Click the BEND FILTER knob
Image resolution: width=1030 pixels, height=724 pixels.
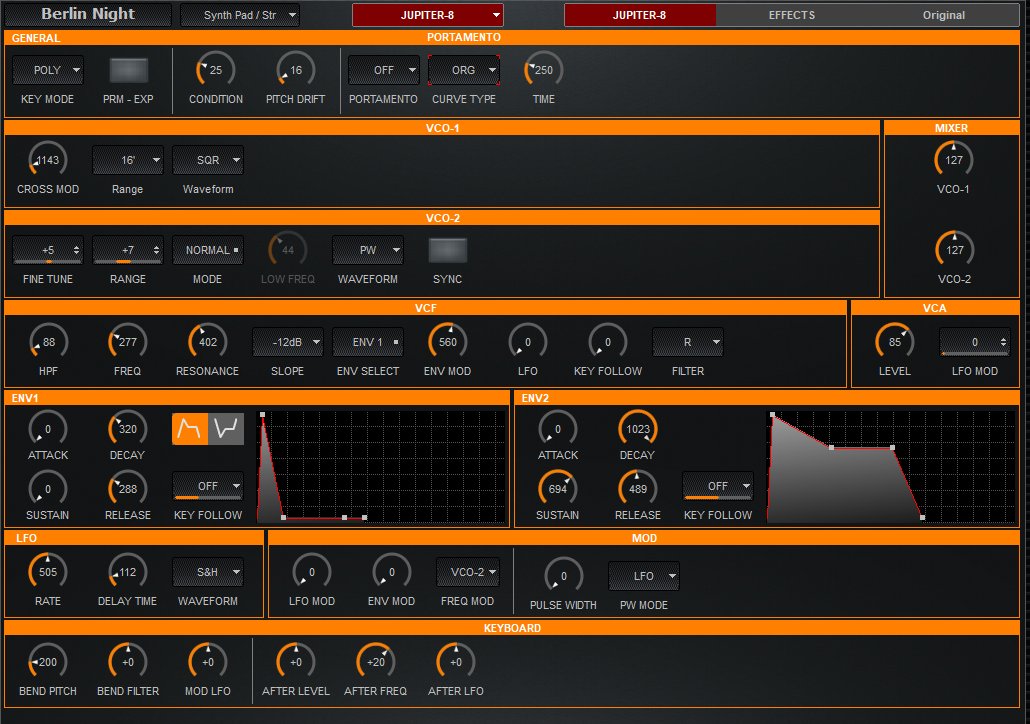(127, 662)
